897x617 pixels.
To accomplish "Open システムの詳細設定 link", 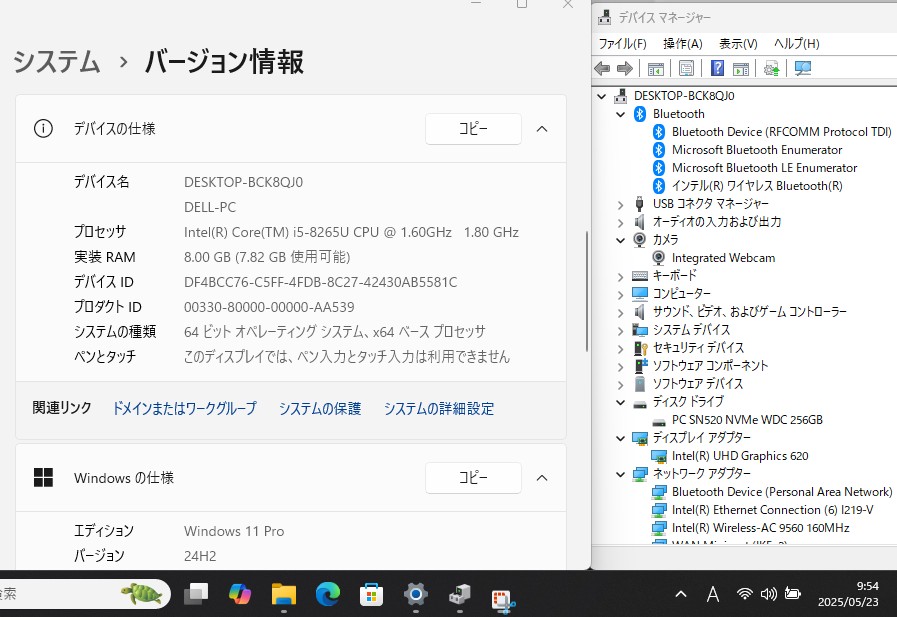I will point(439,408).
